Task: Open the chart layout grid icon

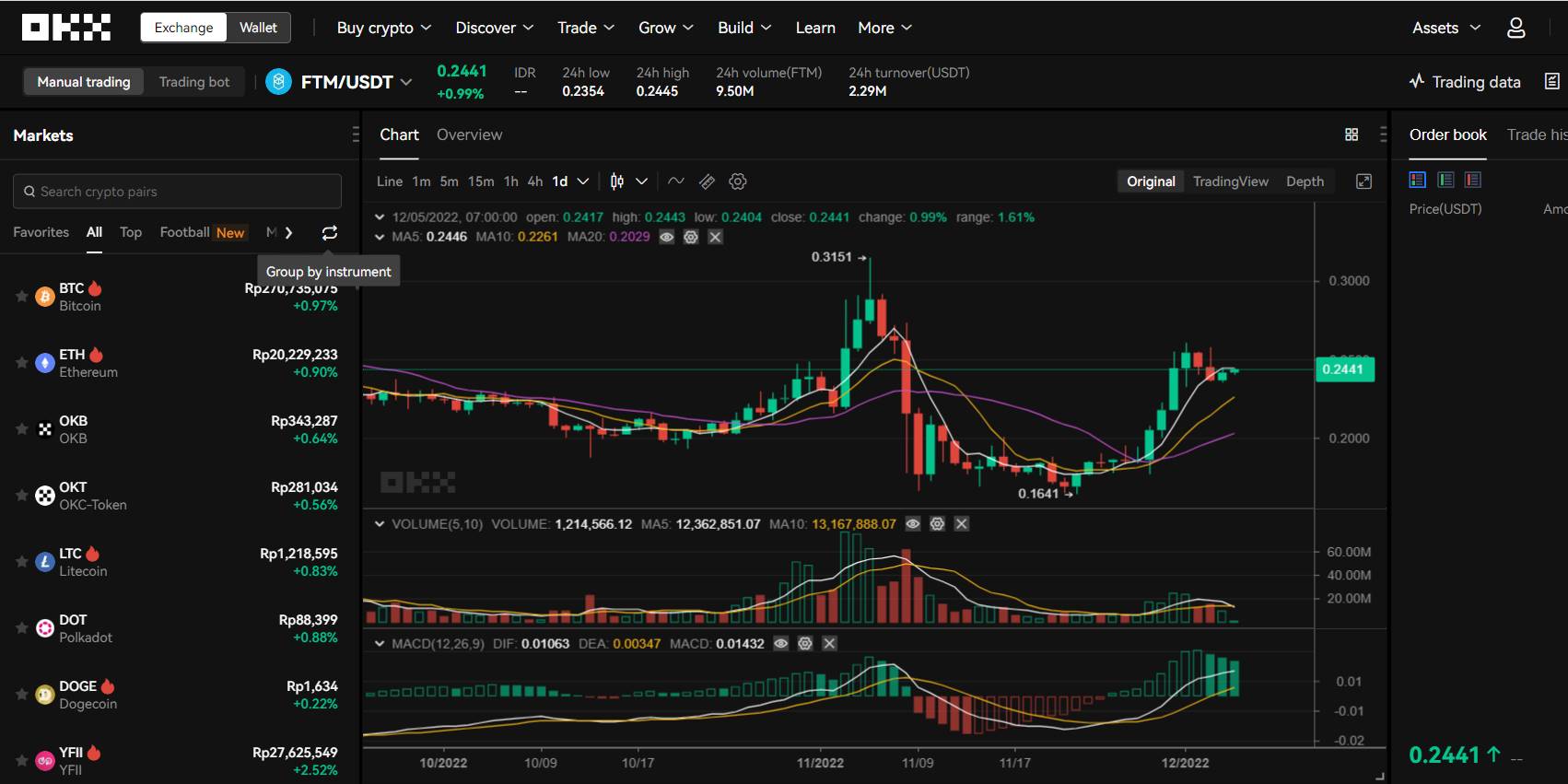Action: coord(1352,135)
